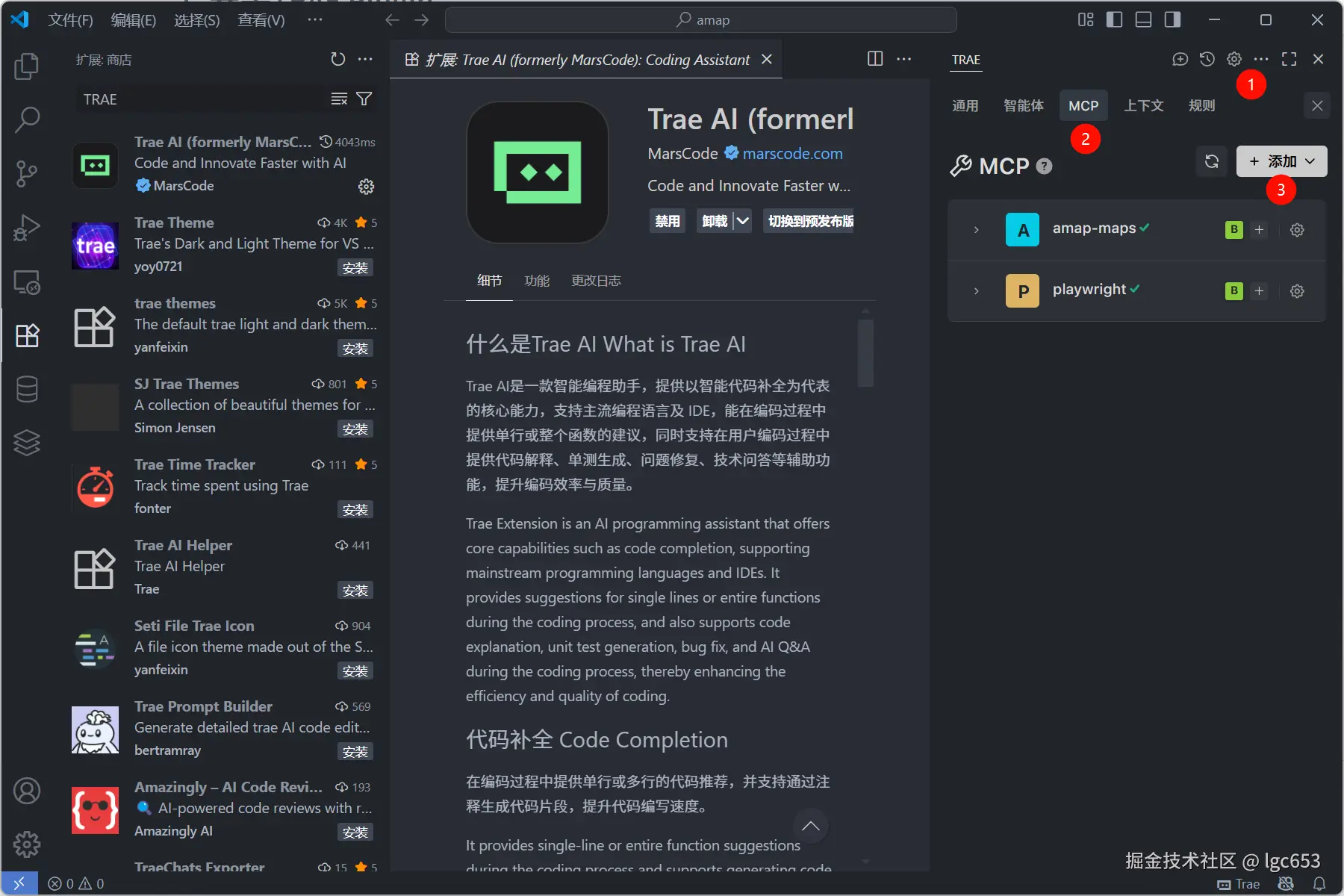Go back with the title bar arrow
The height and width of the screenshot is (896, 1344).
coord(393,20)
